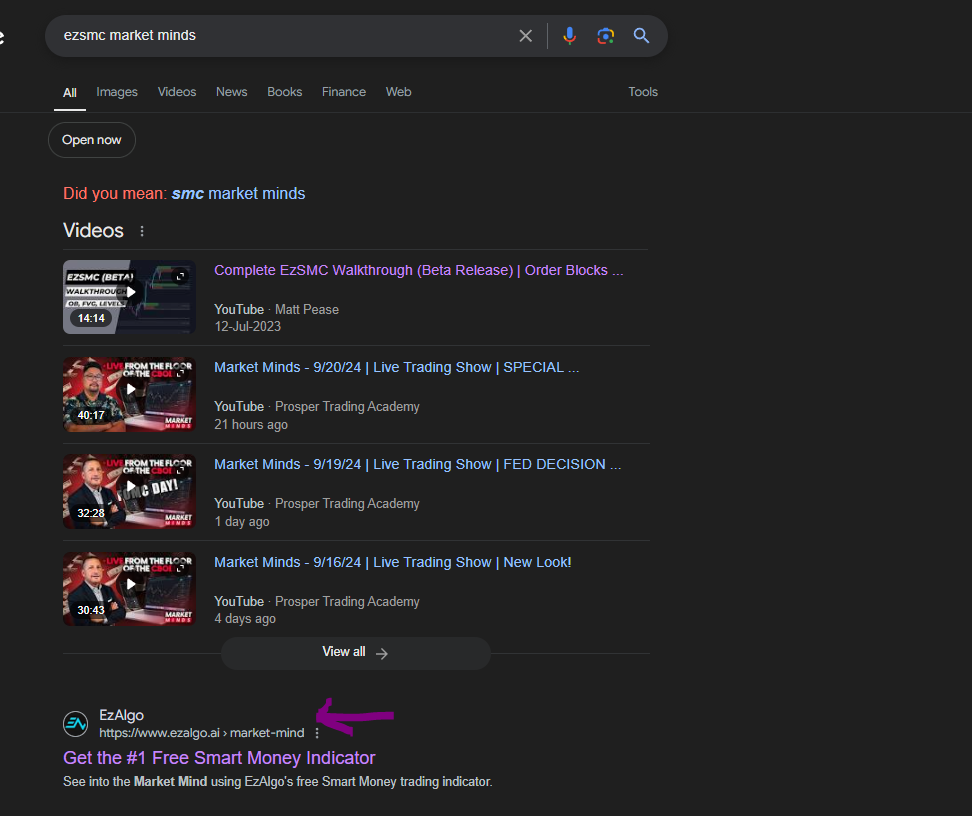Switch to the Images tab
Viewport: 972px width, 816px height.
pos(117,92)
